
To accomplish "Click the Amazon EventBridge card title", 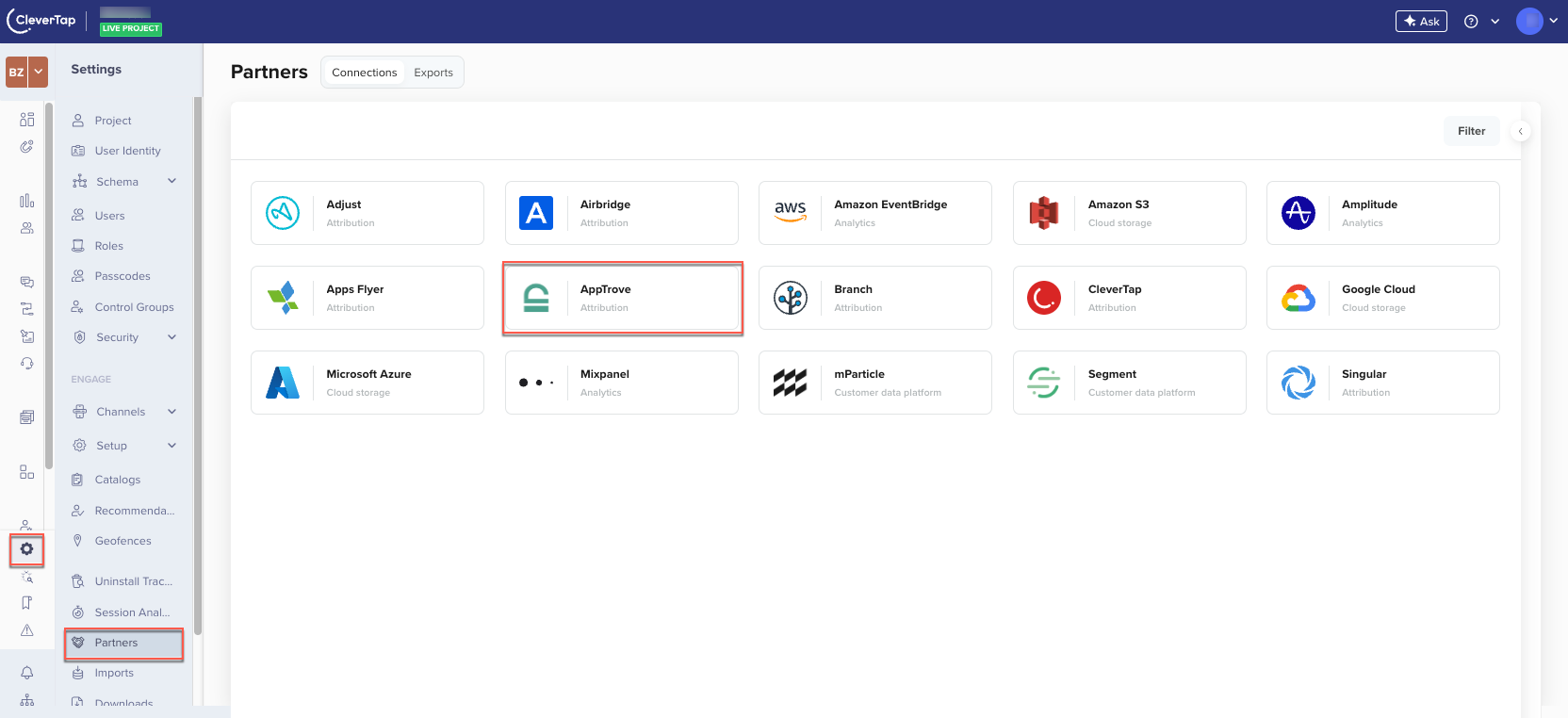I will point(890,204).
